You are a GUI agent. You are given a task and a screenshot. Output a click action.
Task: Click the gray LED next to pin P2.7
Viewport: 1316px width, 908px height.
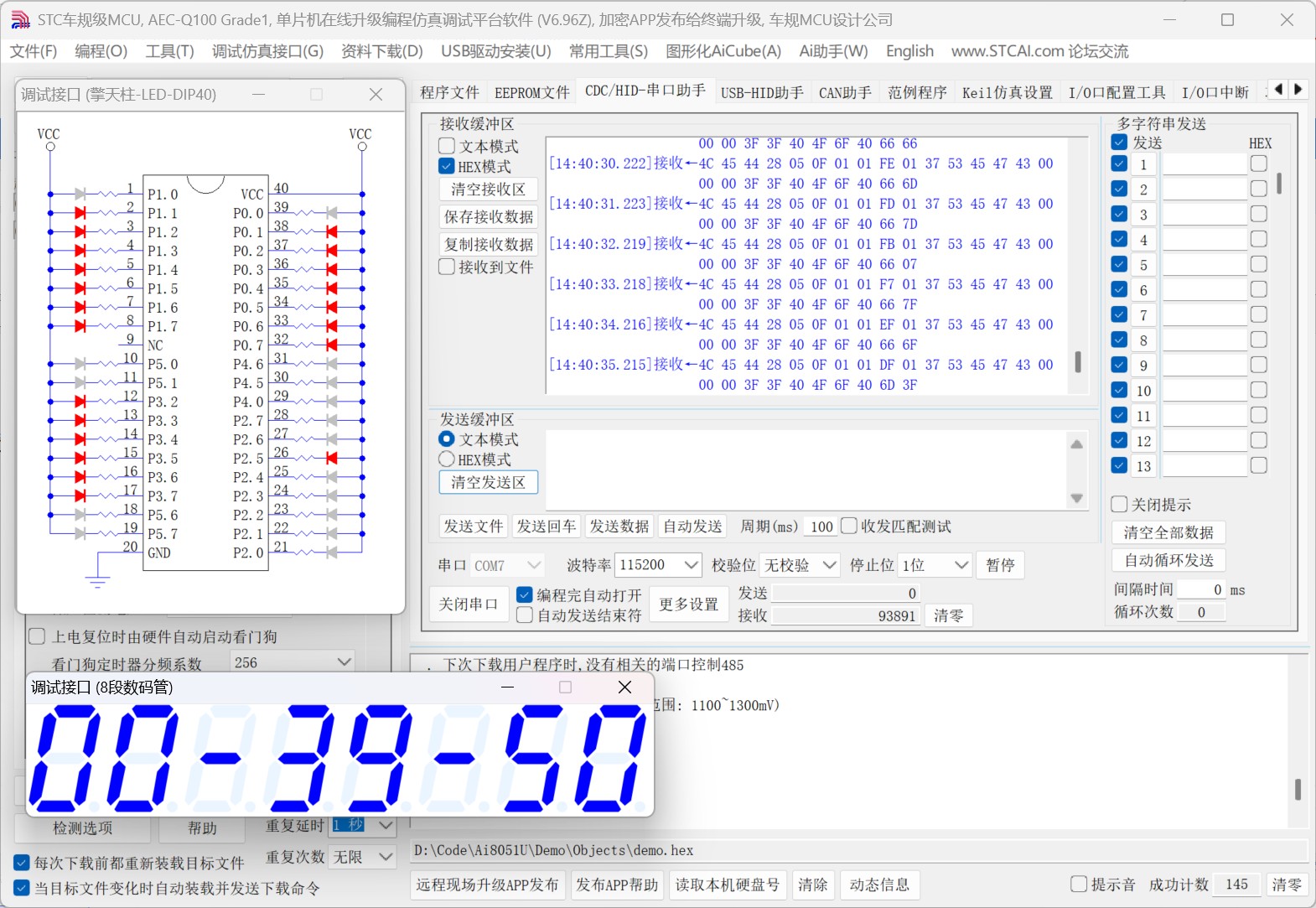click(331, 420)
